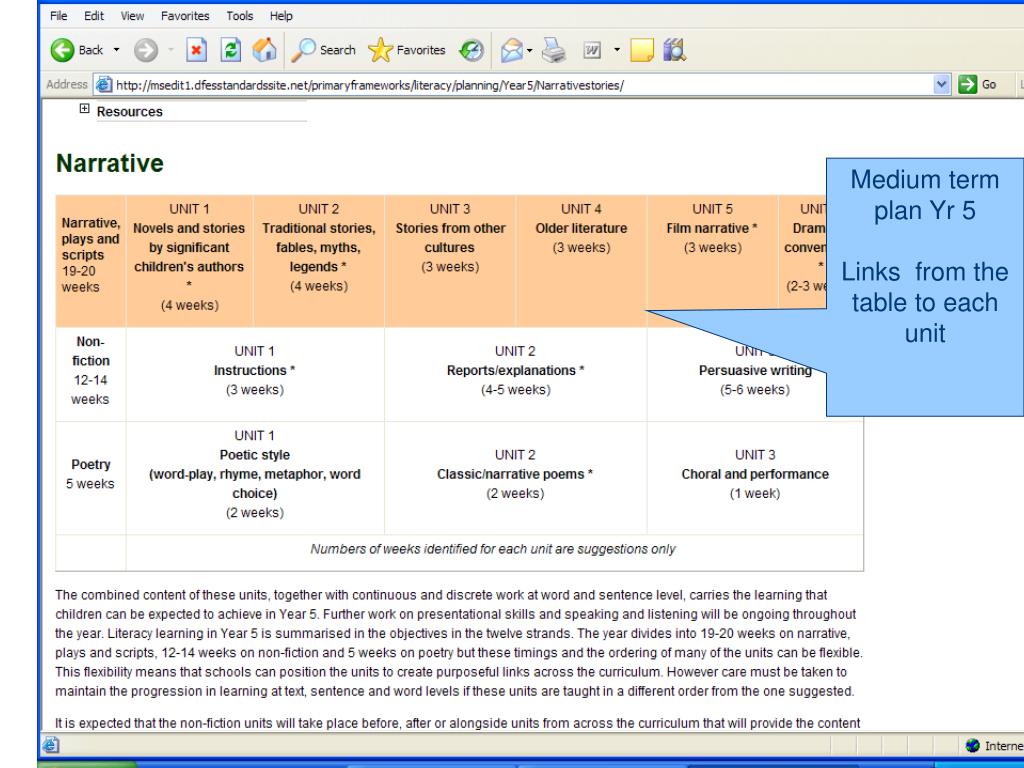Click the weeks are suggestions only note

click(493, 549)
